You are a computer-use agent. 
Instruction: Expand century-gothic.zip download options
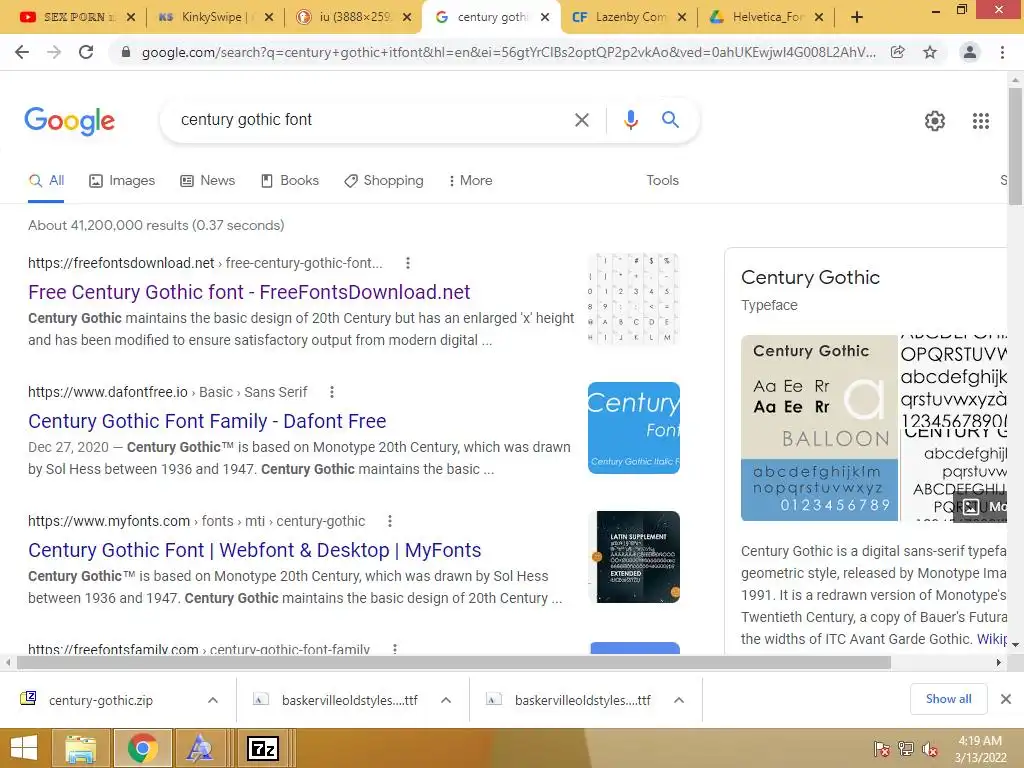213,700
